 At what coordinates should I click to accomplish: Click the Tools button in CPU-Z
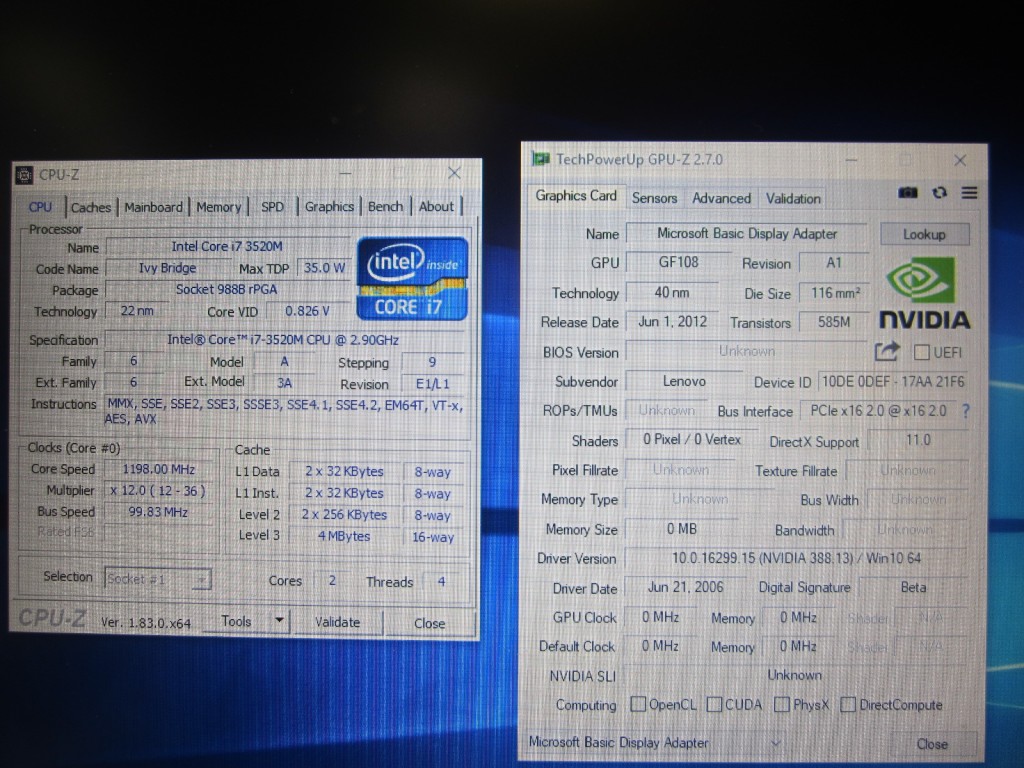[x=236, y=620]
